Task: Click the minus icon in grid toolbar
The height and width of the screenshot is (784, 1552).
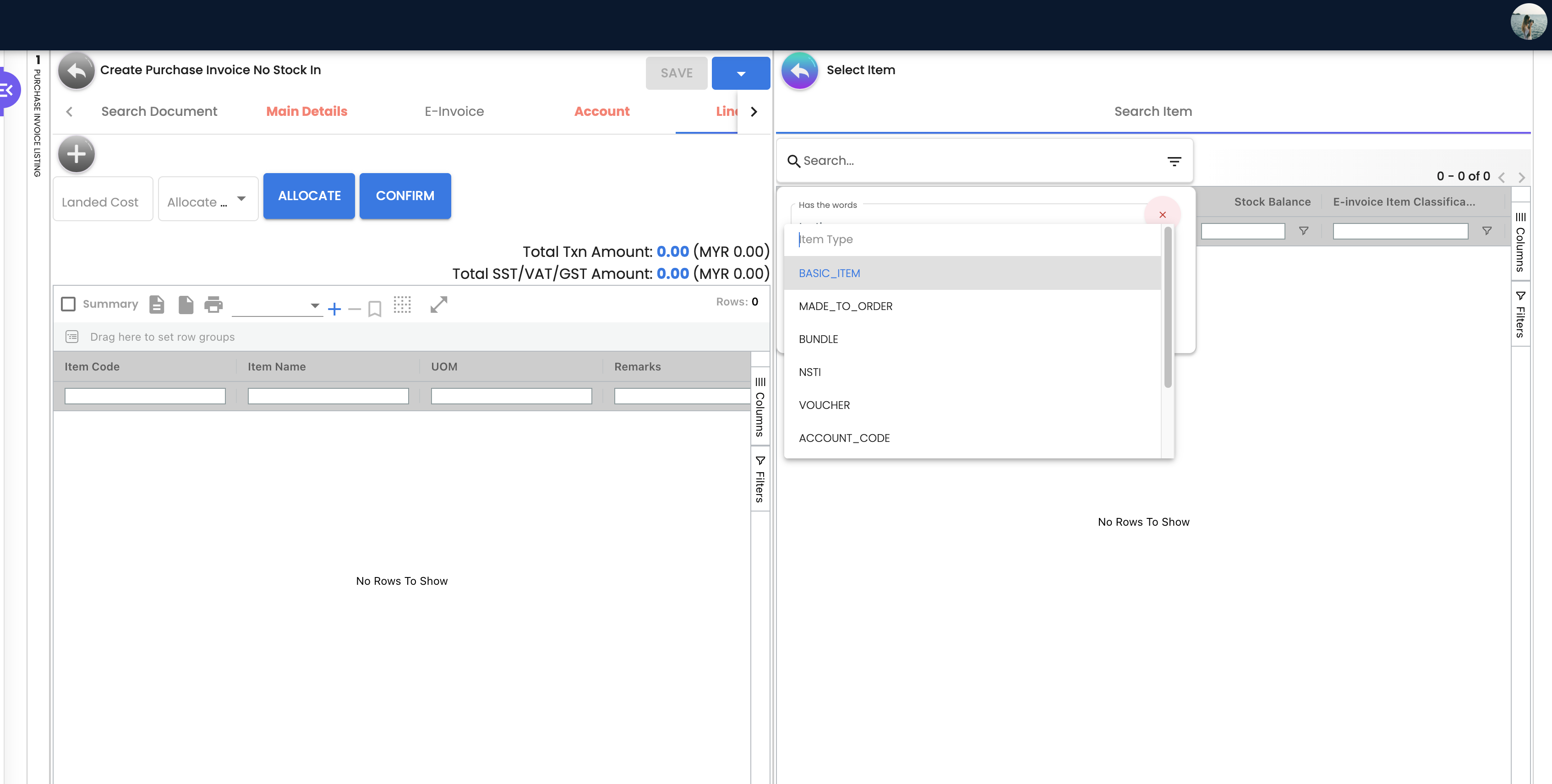Action: click(355, 310)
